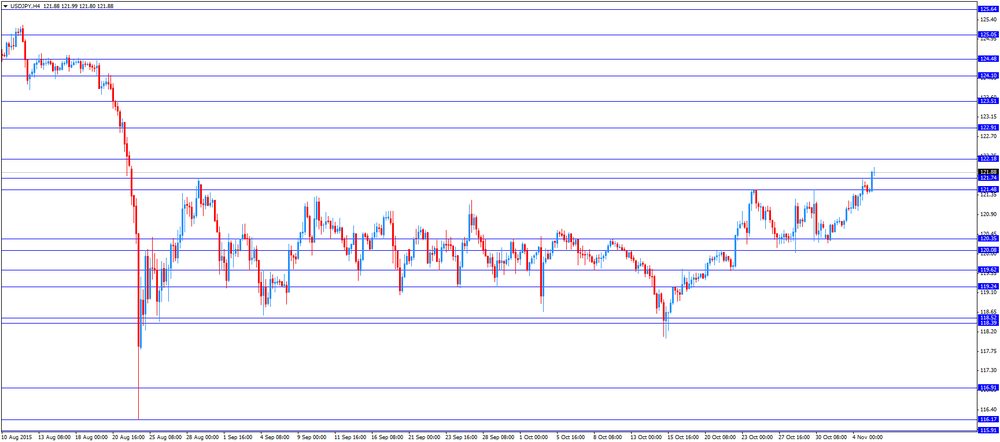Click the 125.40 price scale value
Screen dimensions: 1000x442
coord(989,20)
